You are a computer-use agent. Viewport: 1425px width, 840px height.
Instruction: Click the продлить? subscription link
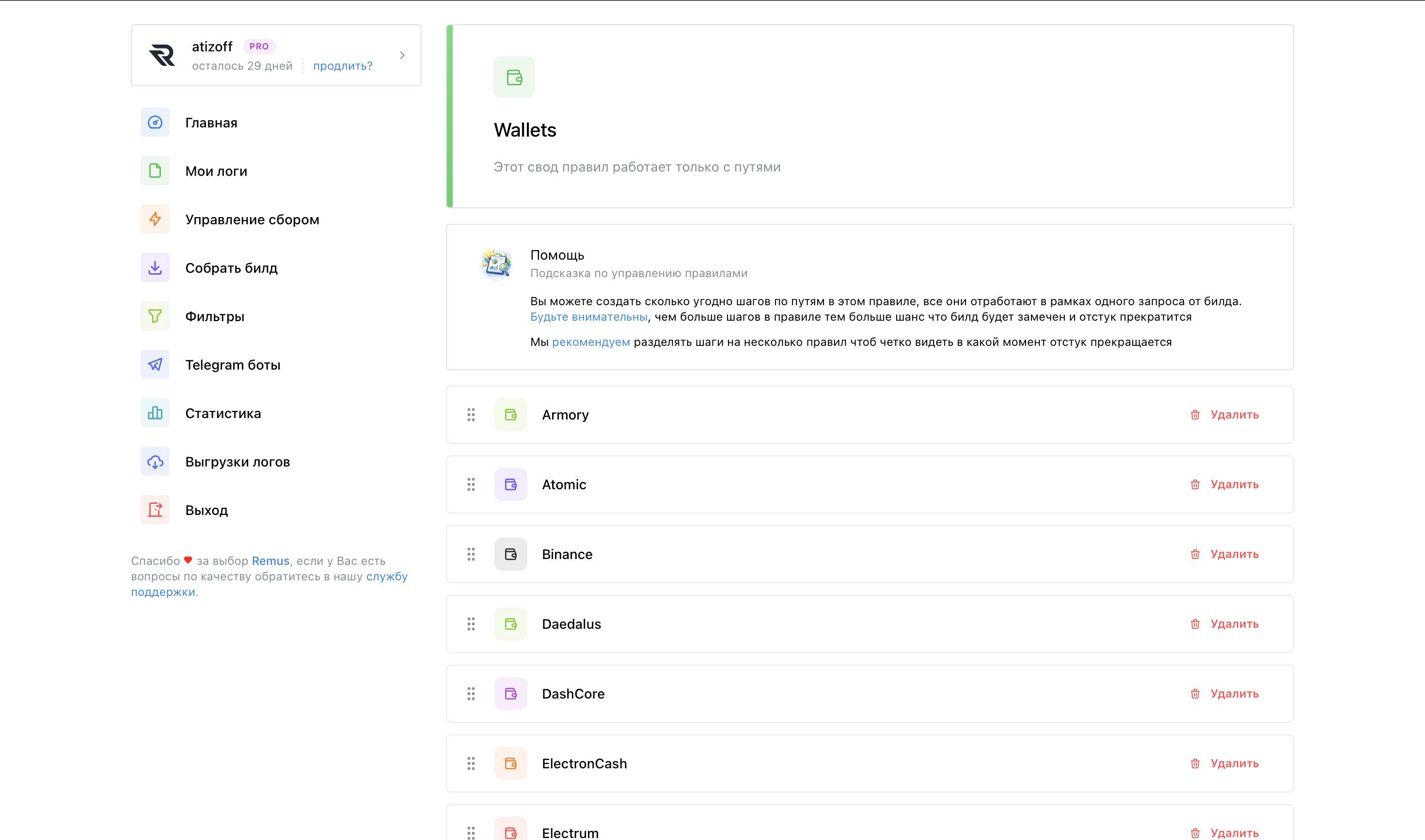(342, 66)
